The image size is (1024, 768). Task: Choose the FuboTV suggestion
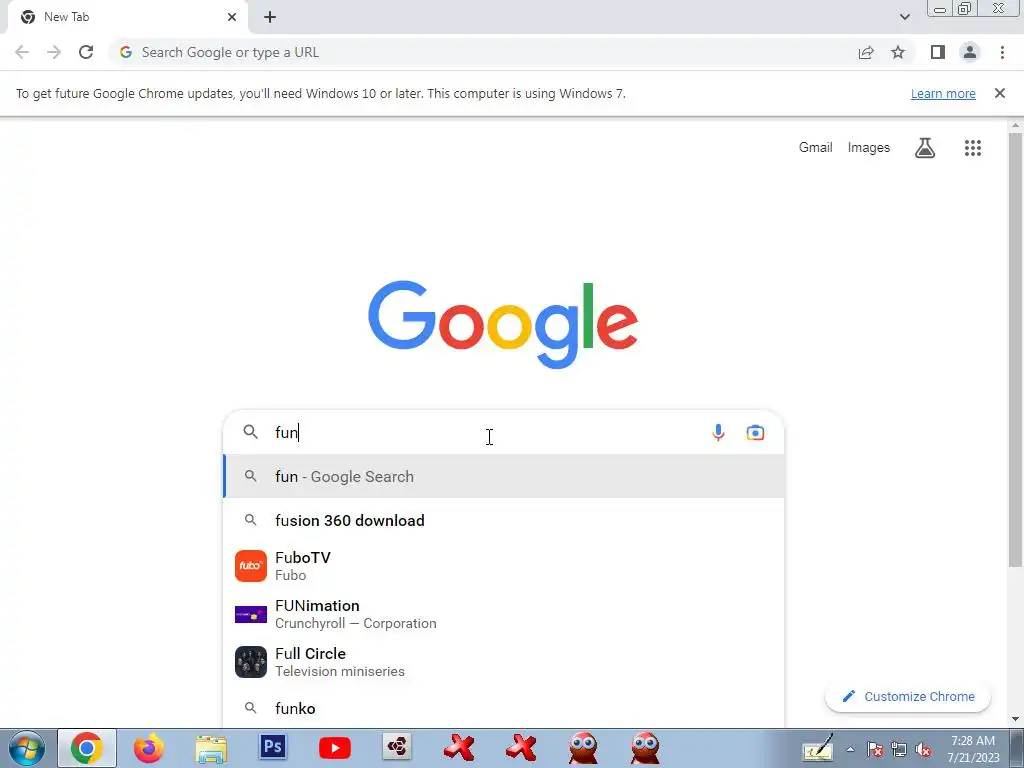(x=503, y=566)
